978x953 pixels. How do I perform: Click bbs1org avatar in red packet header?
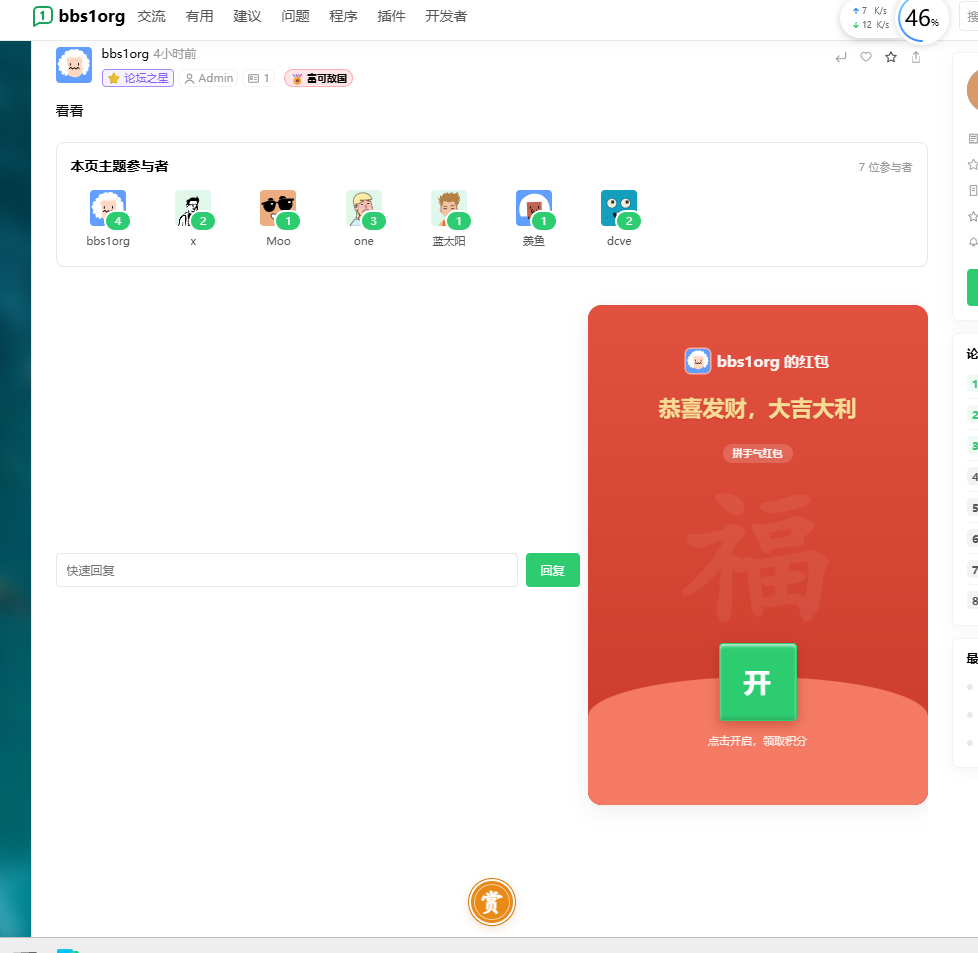[697, 361]
